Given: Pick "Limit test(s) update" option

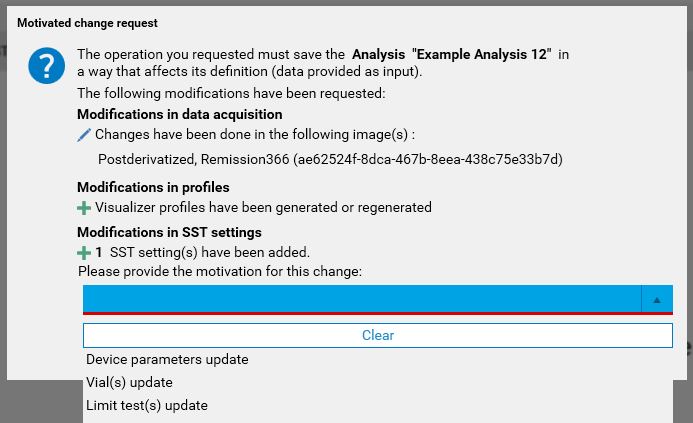Looking at the screenshot, I should pyautogui.click(x=147, y=405).
